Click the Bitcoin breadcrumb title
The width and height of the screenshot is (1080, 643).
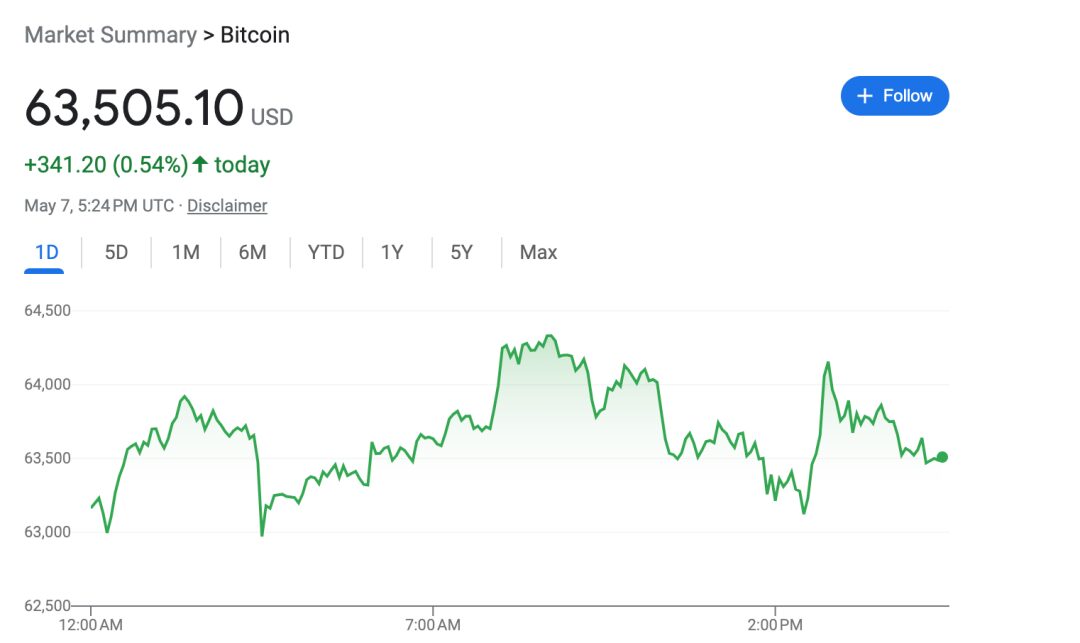point(255,35)
